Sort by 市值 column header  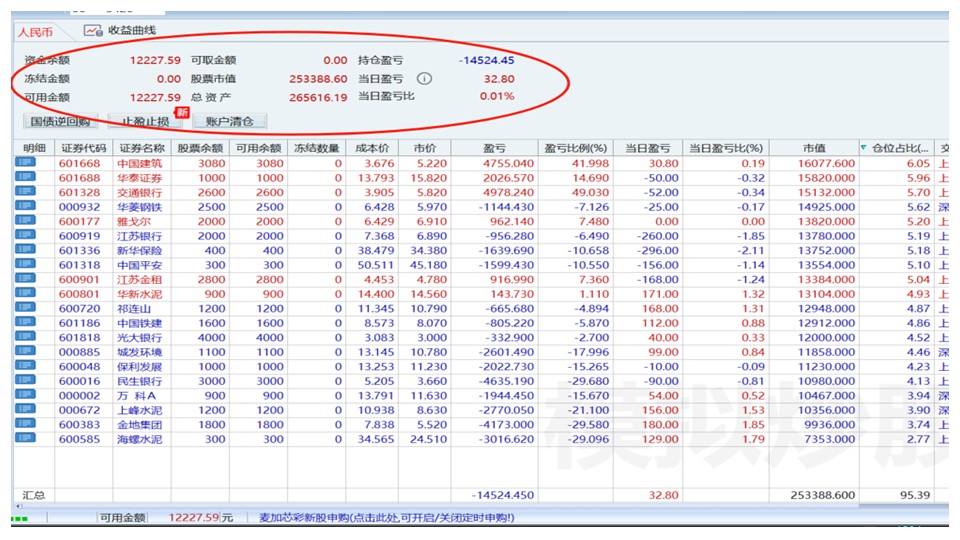tap(814, 148)
